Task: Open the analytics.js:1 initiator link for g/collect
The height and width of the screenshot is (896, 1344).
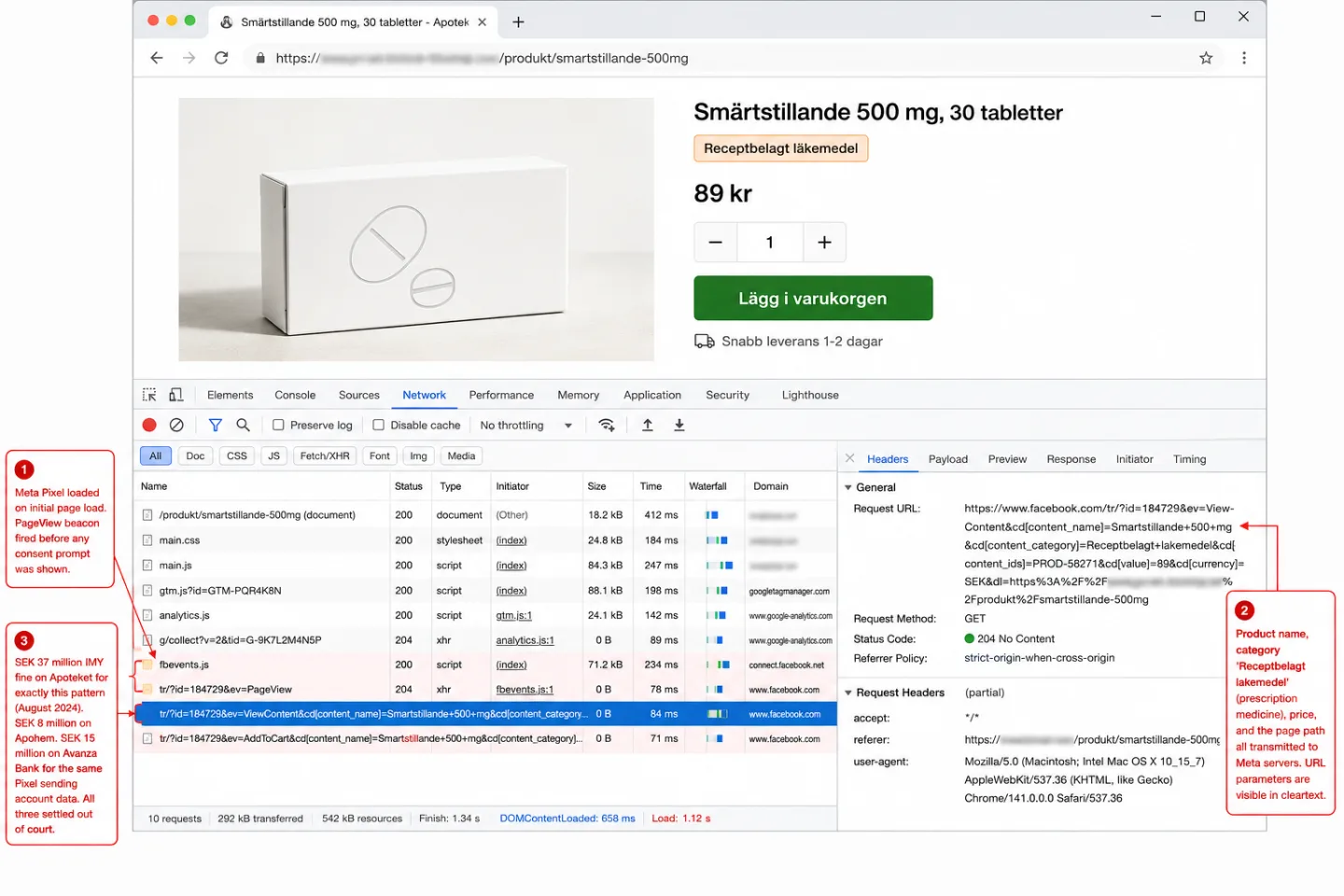Action: 525,640
